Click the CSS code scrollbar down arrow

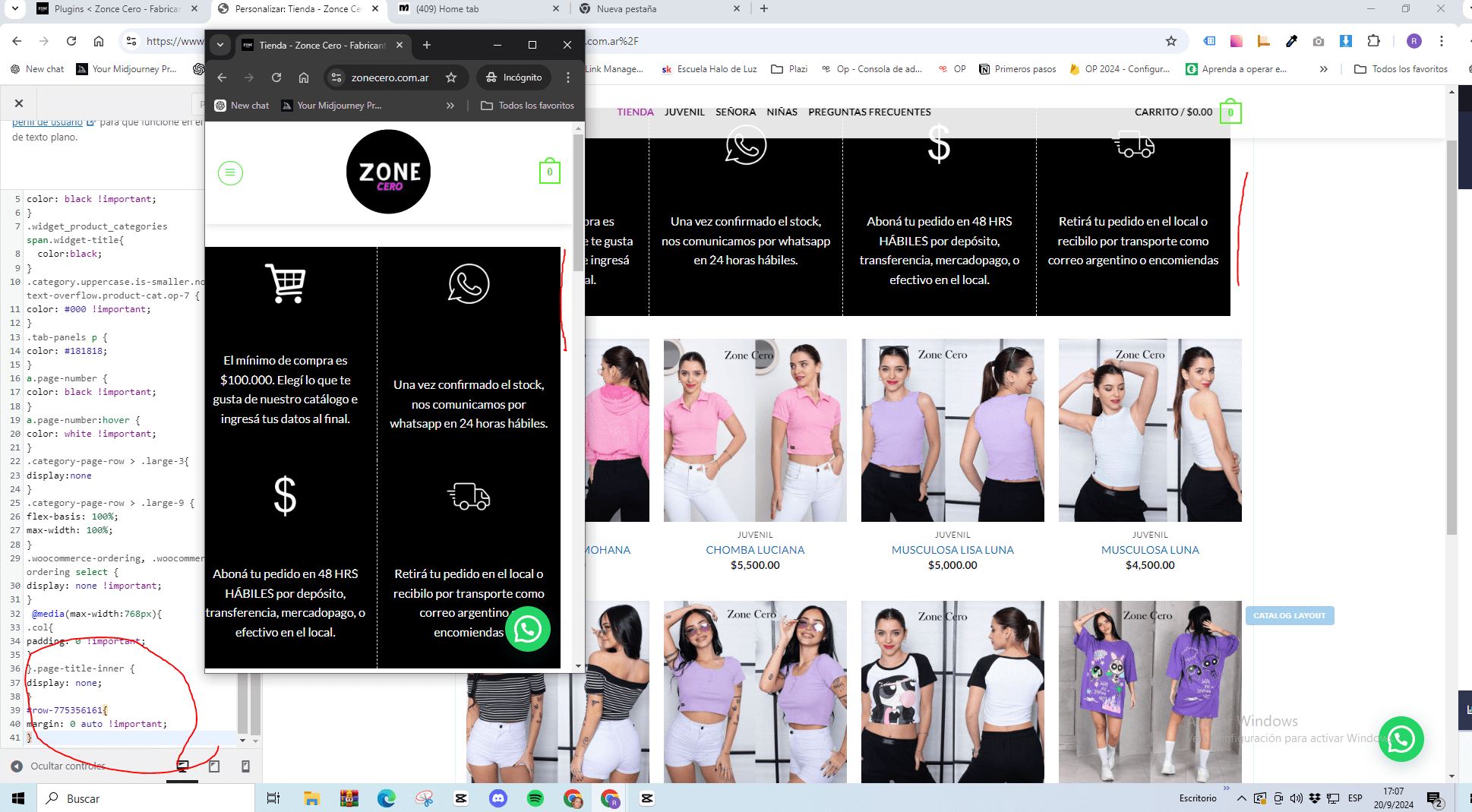pos(242,740)
